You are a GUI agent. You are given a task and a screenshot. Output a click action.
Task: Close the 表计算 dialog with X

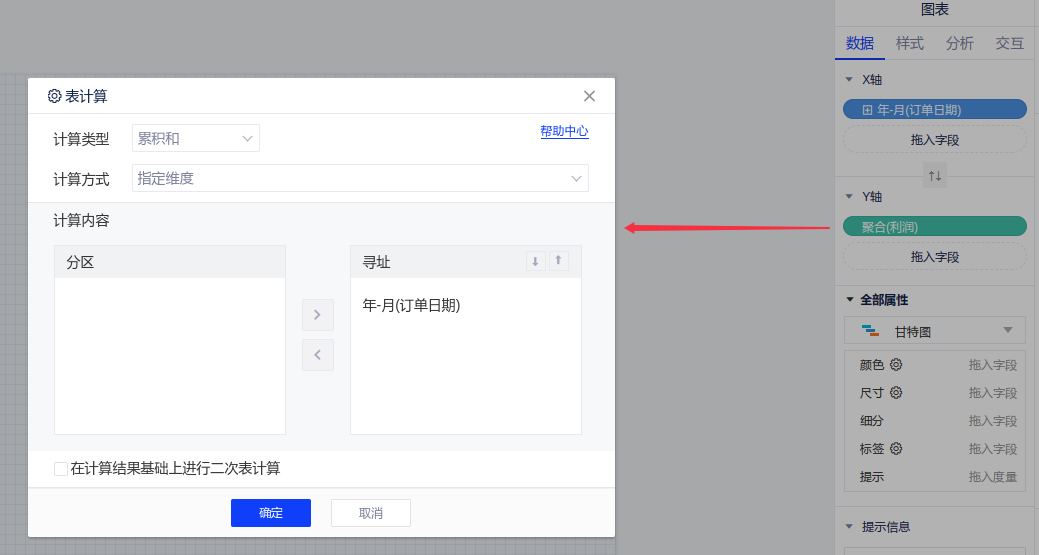click(x=589, y=96)
